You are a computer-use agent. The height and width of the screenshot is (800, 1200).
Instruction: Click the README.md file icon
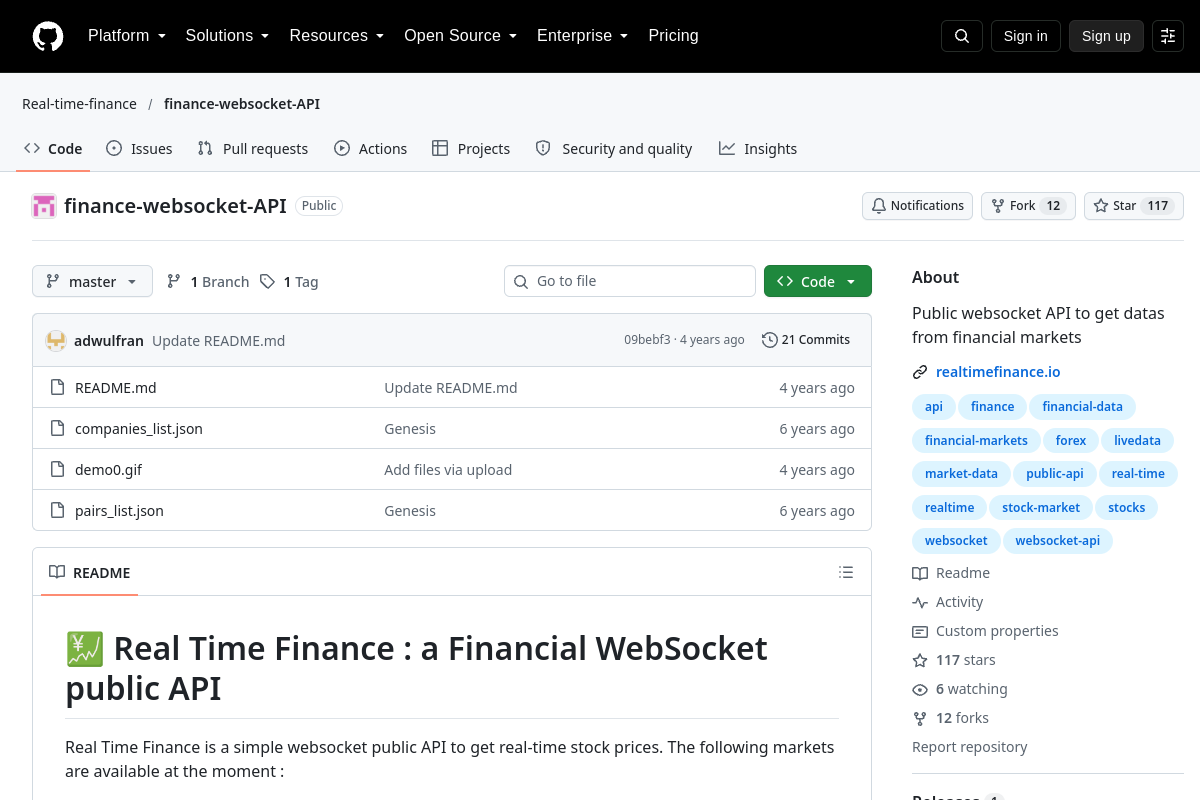[58, 388]
